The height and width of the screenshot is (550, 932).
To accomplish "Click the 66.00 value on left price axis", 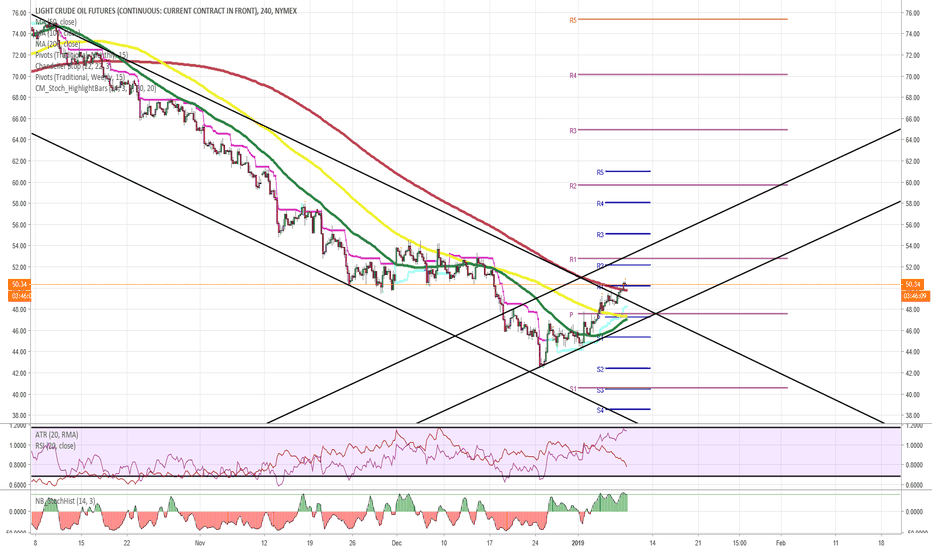I will coord(19,119).
